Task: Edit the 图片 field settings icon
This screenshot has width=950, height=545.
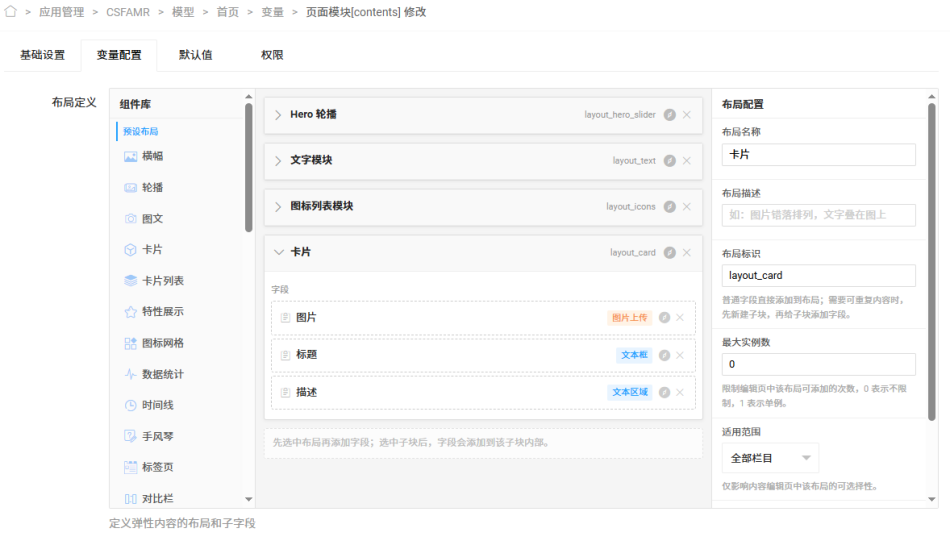Action: click(x=665, y=317)
